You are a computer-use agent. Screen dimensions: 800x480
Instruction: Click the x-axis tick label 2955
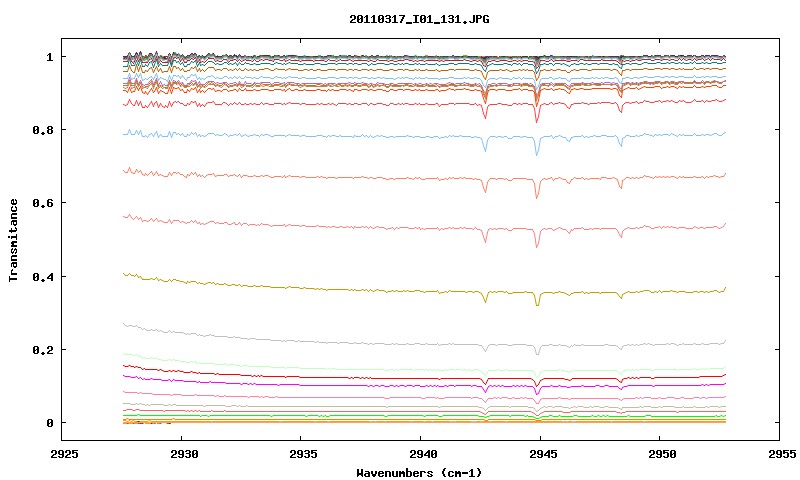[781, 454]
